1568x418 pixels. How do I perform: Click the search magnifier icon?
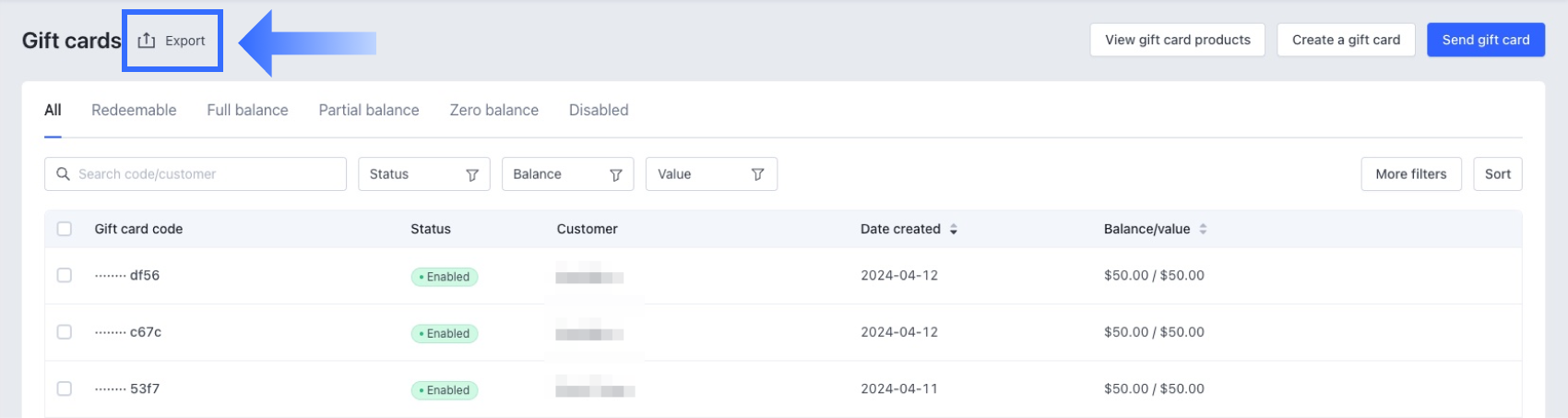[x=63, y=173]
